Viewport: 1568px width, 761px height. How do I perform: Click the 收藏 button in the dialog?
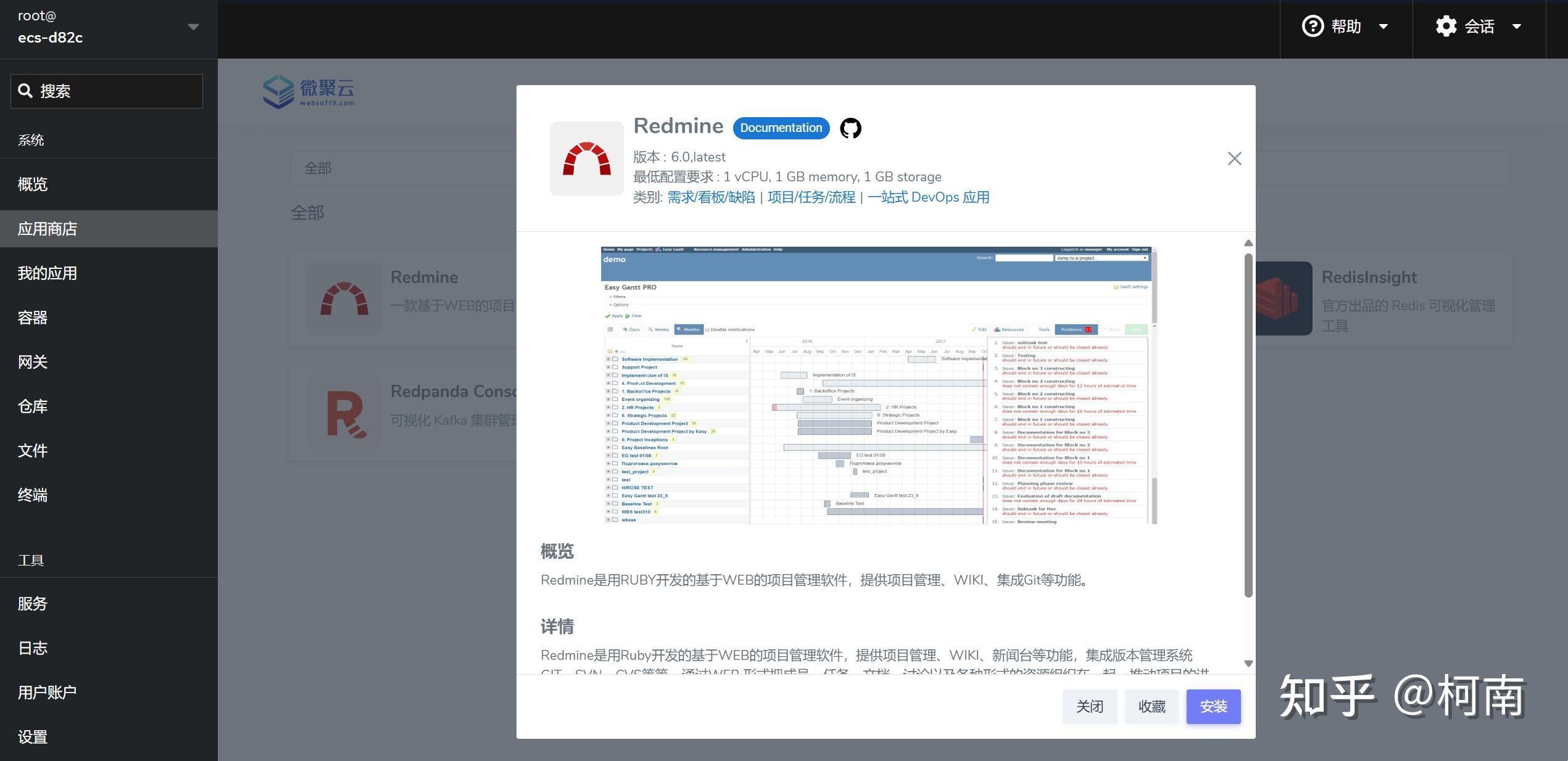tap(1151, 706)
